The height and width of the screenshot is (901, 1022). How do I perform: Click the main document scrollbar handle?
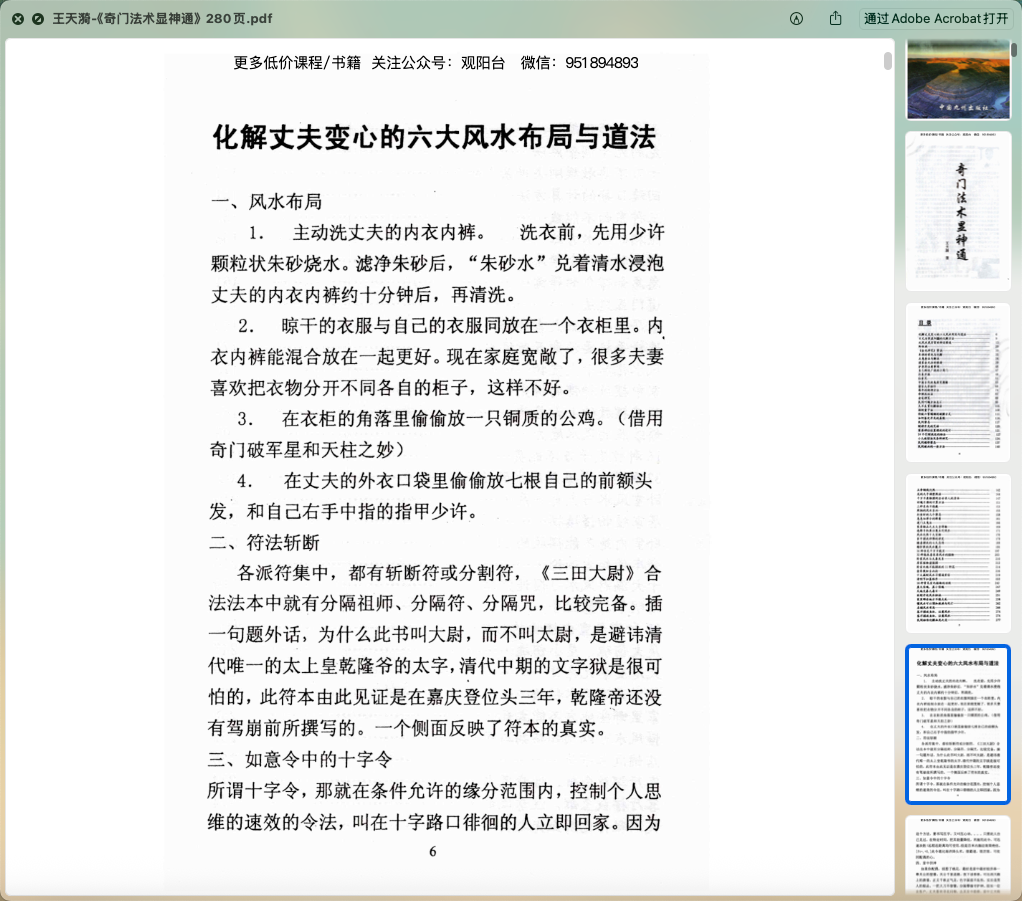click(x=887, y=61)
